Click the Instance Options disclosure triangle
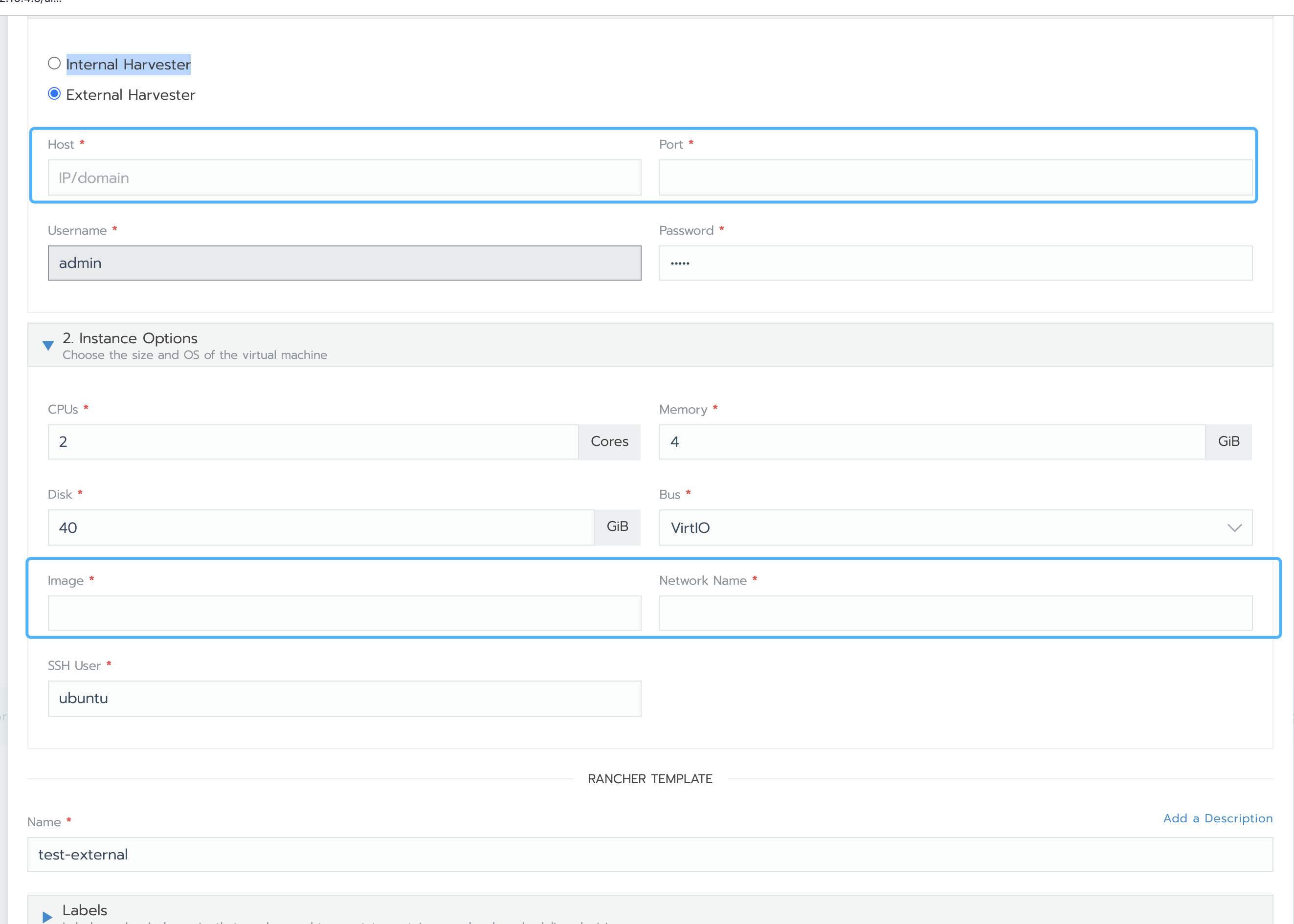 (48, 345)
